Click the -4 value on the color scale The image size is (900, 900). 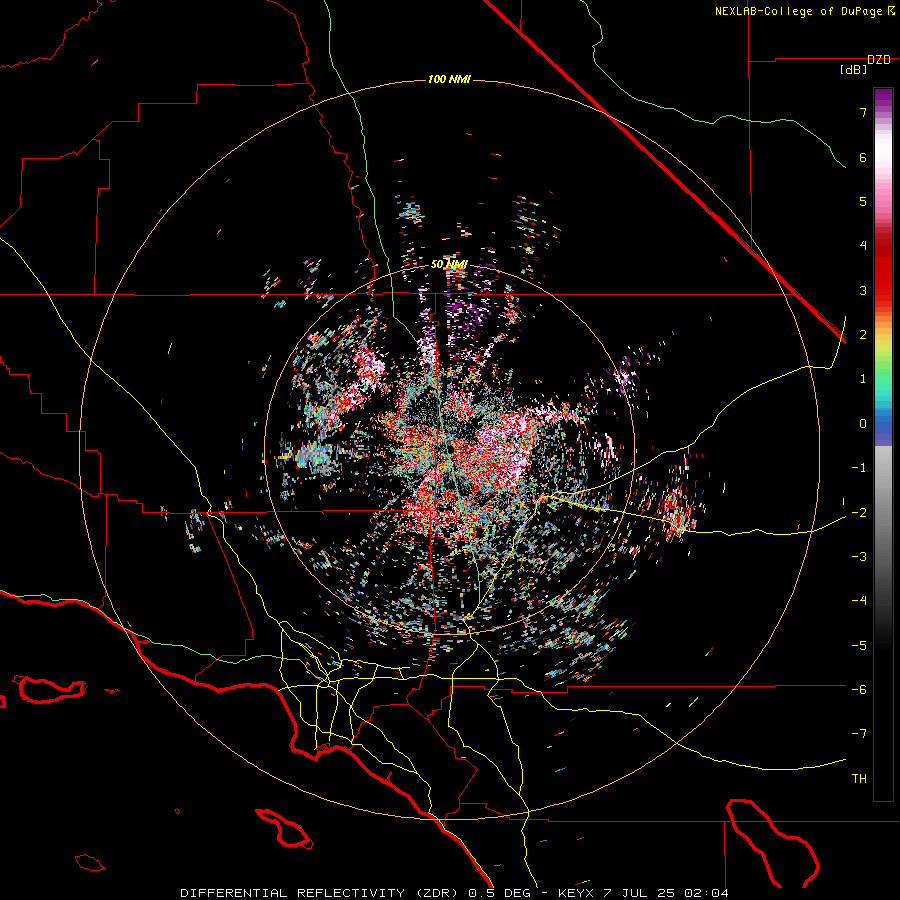(859, 601)
